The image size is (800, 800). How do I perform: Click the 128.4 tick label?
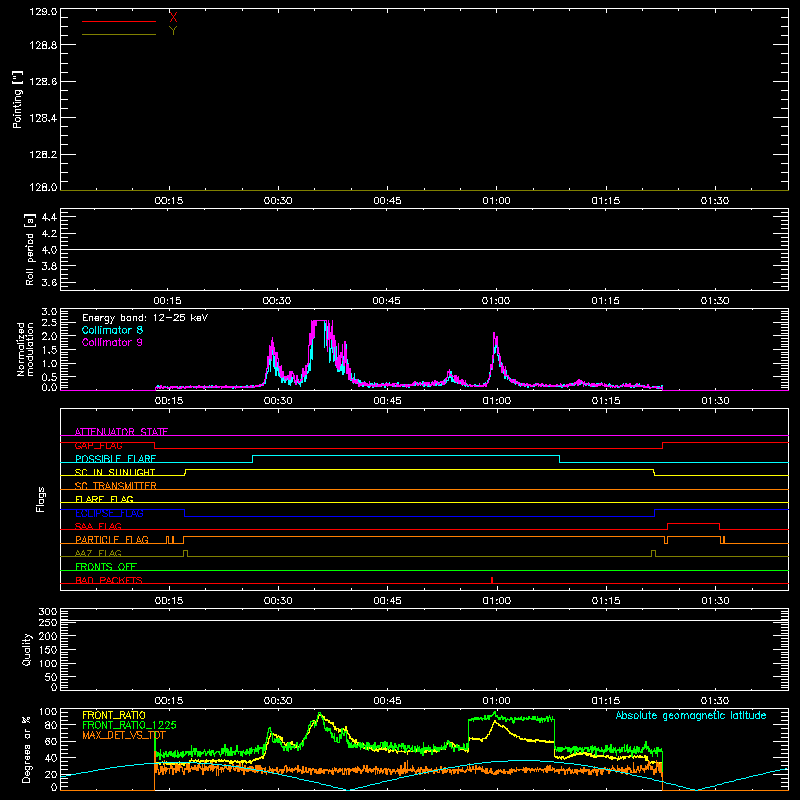tap(43, 118)
